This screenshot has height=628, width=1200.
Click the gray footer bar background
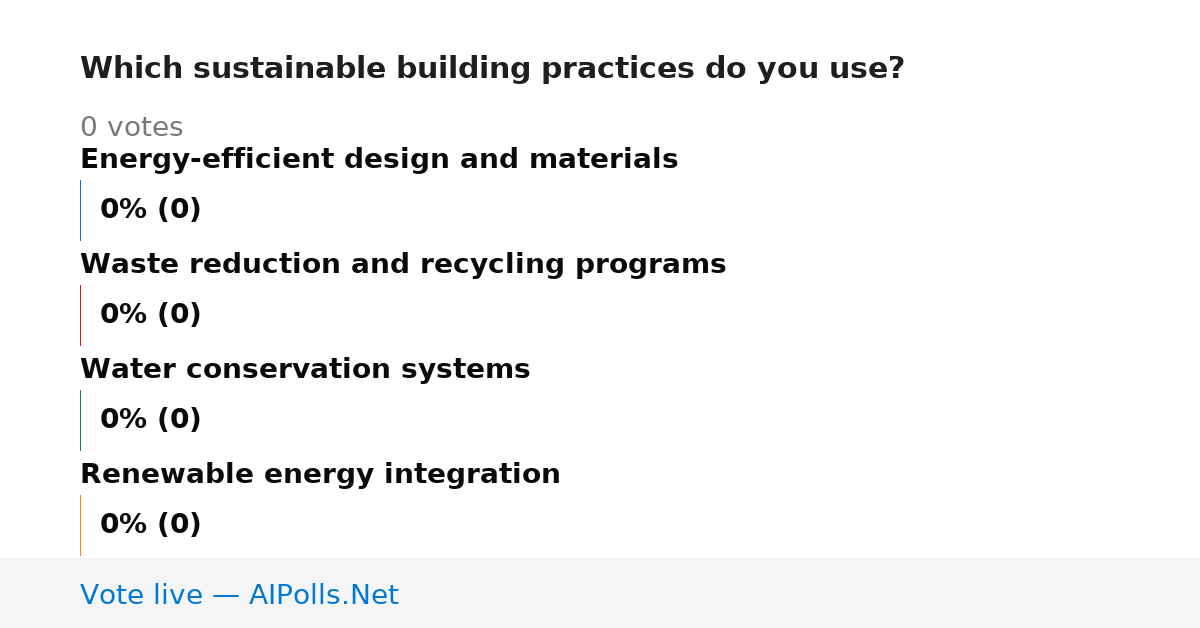point(800,593)
